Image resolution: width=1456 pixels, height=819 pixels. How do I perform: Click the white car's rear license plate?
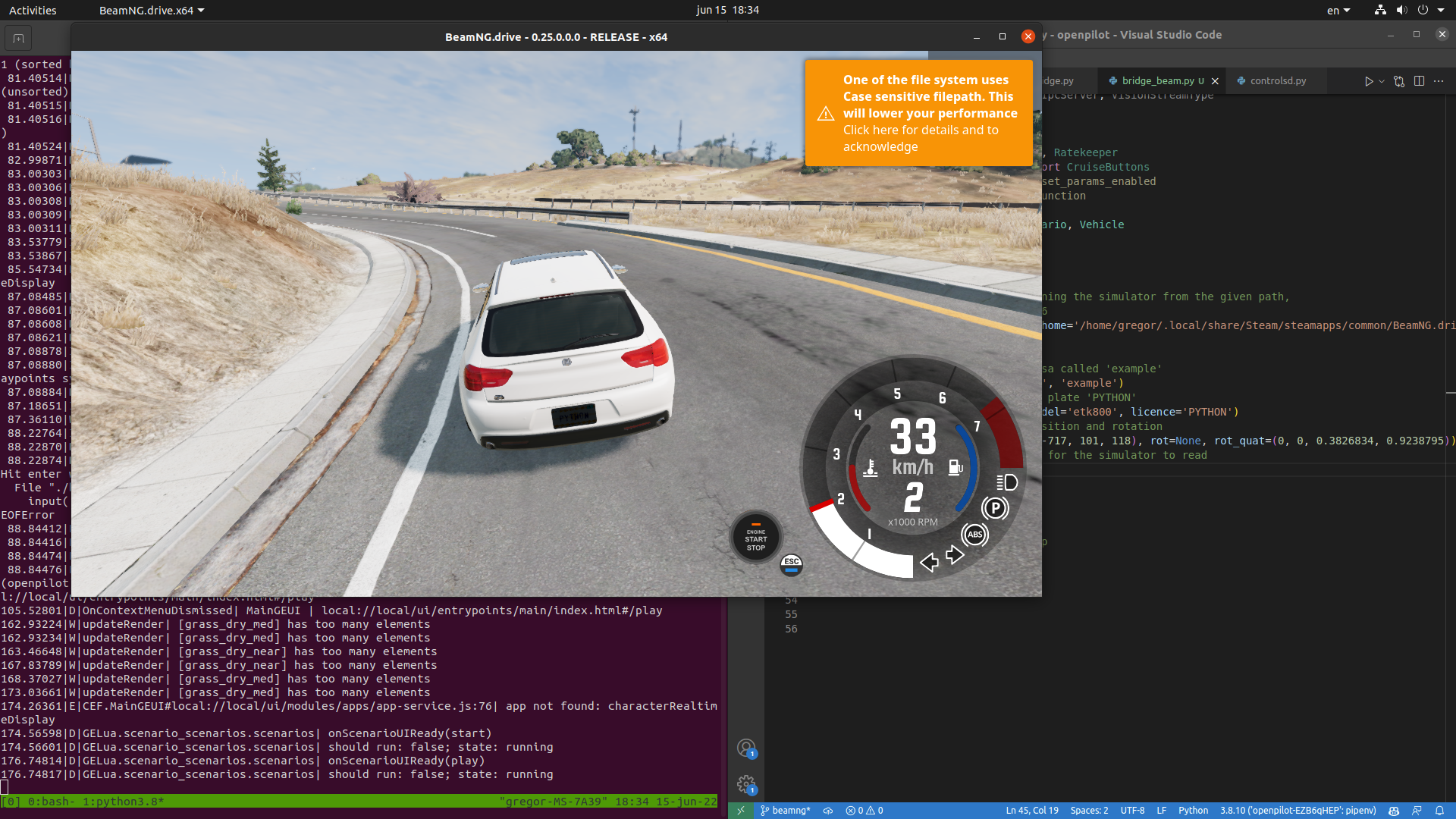[x=574, y=416]
